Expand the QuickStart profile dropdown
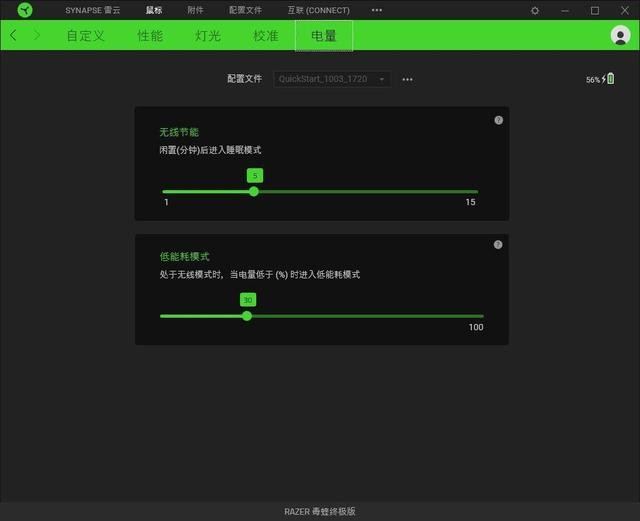Viewport: 640px width, 521px height. coord(332,79)
